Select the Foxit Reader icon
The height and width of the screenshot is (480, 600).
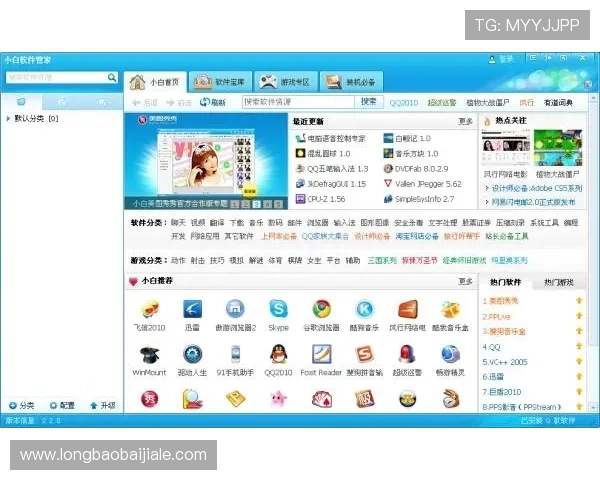click(x=321, y=354)
